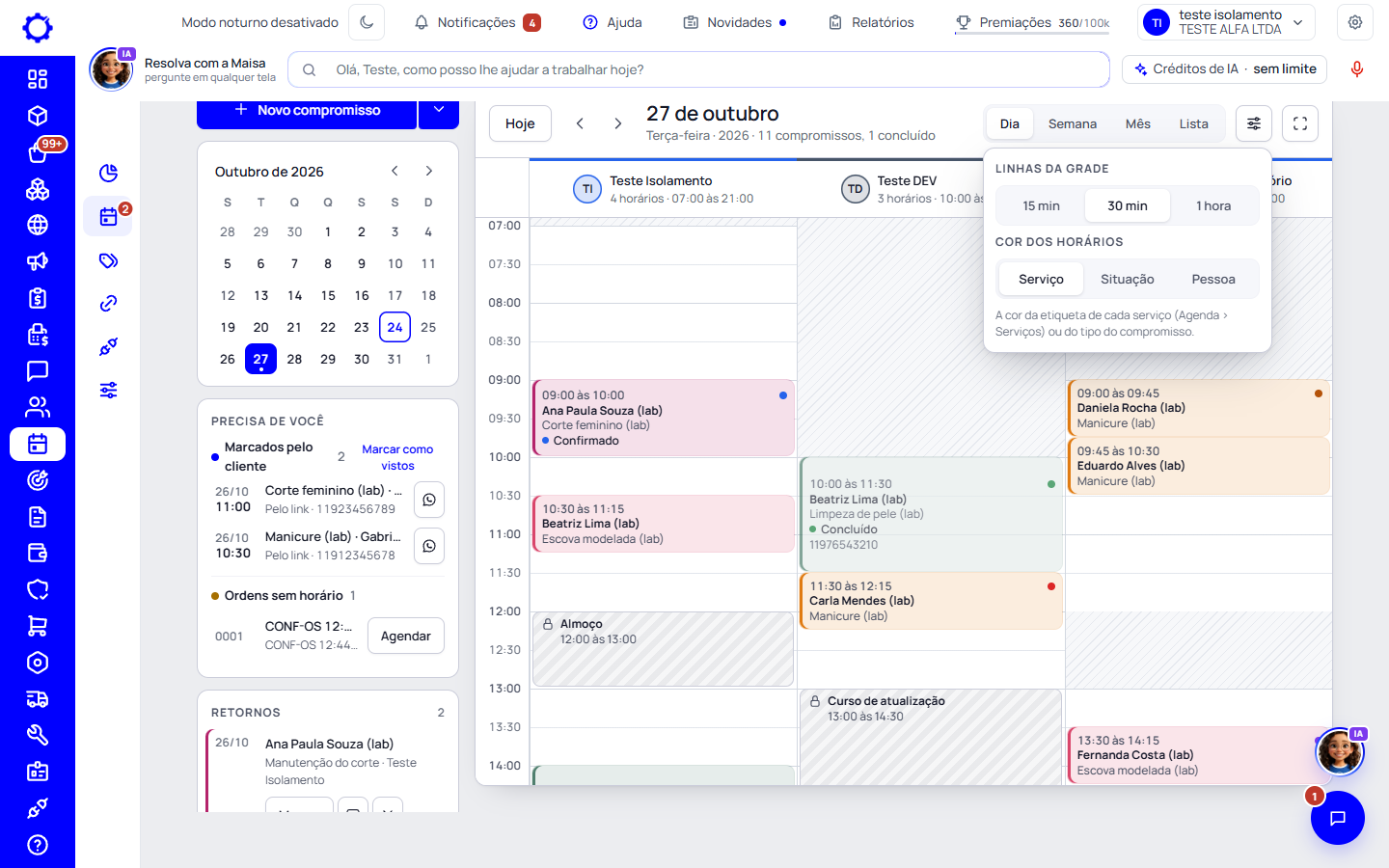Image resolution: width=1389 pixels, height=868 pixels.
Task: Open calendar filter settings sliders icon
Action: click(x=1254, y=123)
